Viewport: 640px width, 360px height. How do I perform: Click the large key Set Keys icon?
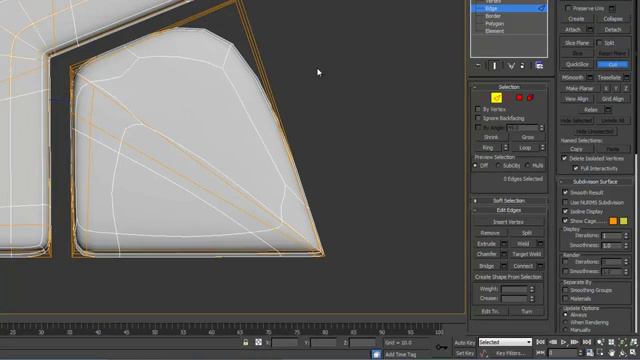tap(442, 347)
